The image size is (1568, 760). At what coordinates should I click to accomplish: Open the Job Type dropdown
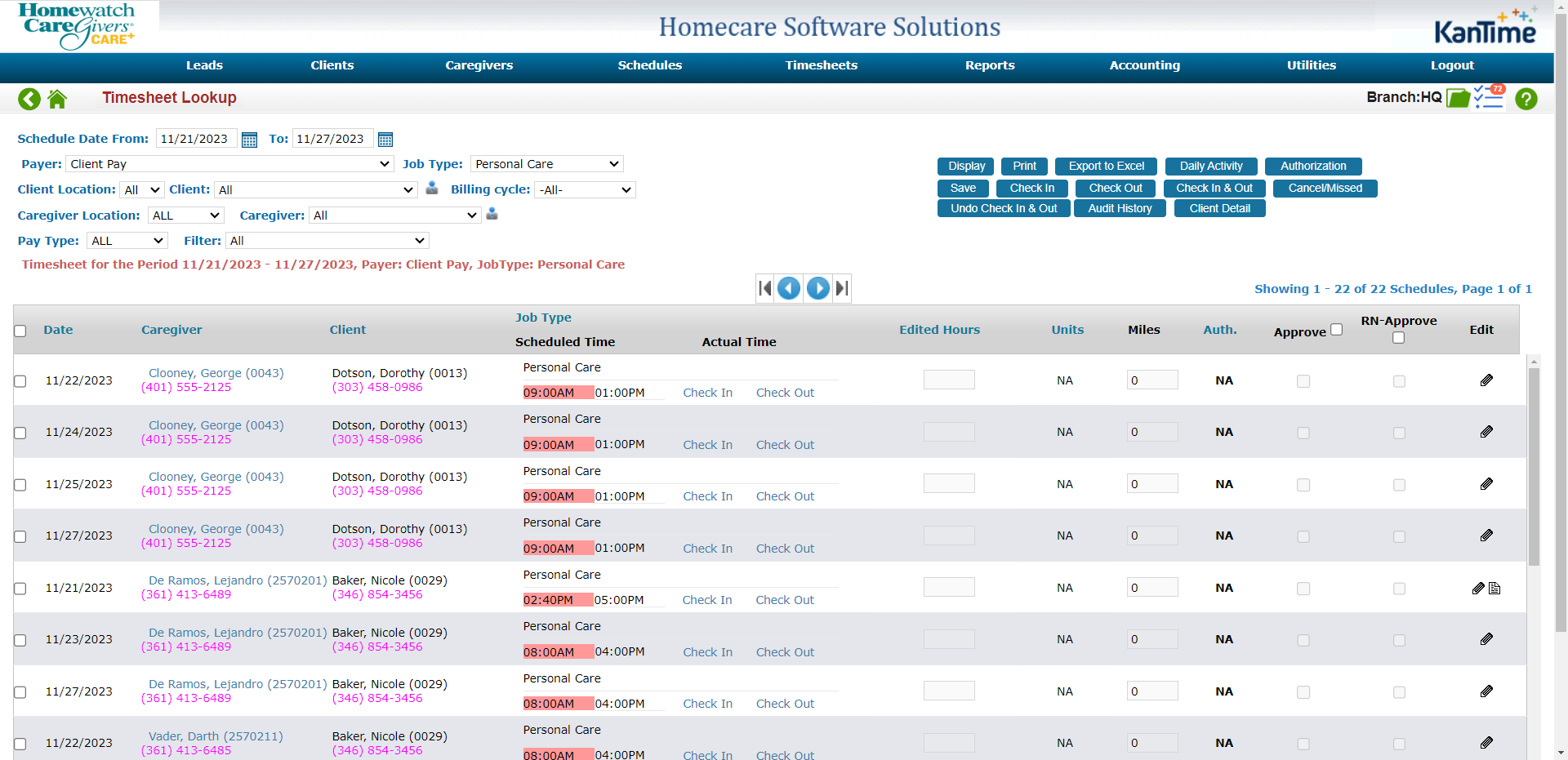point(546,164)
